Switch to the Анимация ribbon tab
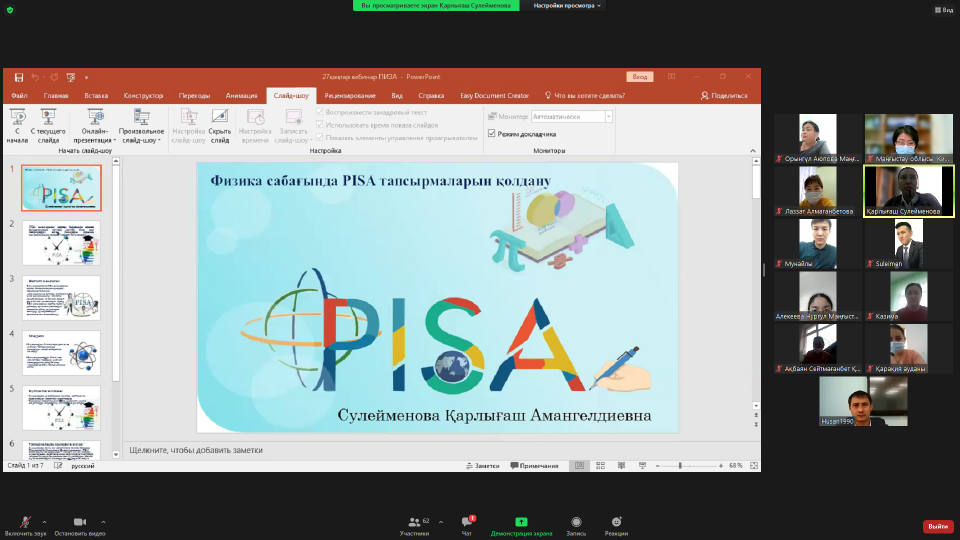 pos(241,96)
